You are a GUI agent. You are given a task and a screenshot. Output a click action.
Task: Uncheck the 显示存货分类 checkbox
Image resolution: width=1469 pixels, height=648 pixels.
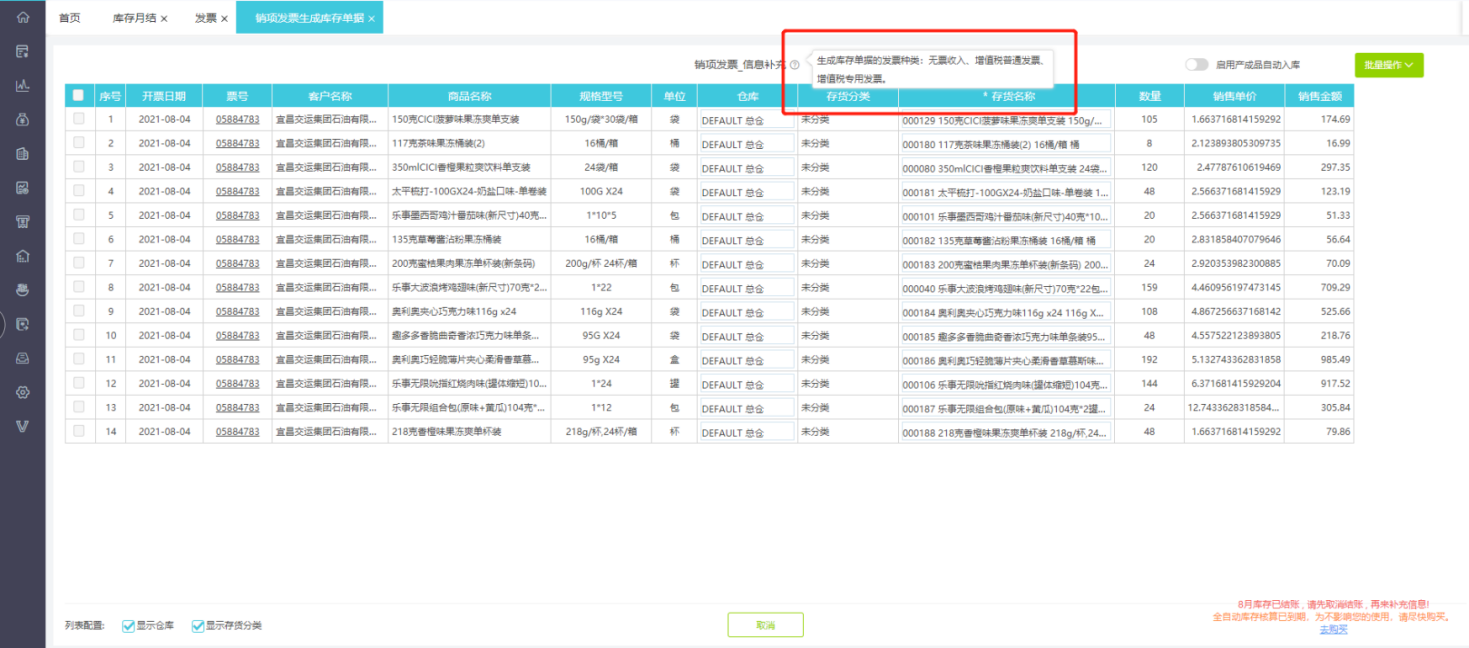point(198,626)
